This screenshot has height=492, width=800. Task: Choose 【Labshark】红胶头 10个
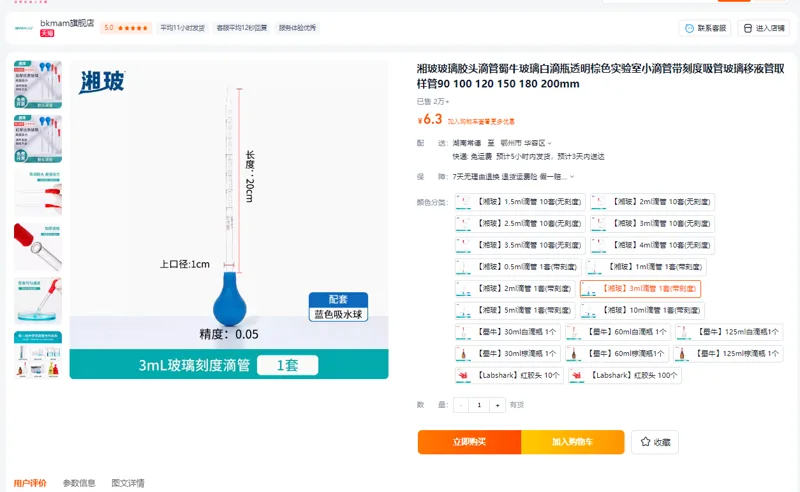click(x=509, y=375)
